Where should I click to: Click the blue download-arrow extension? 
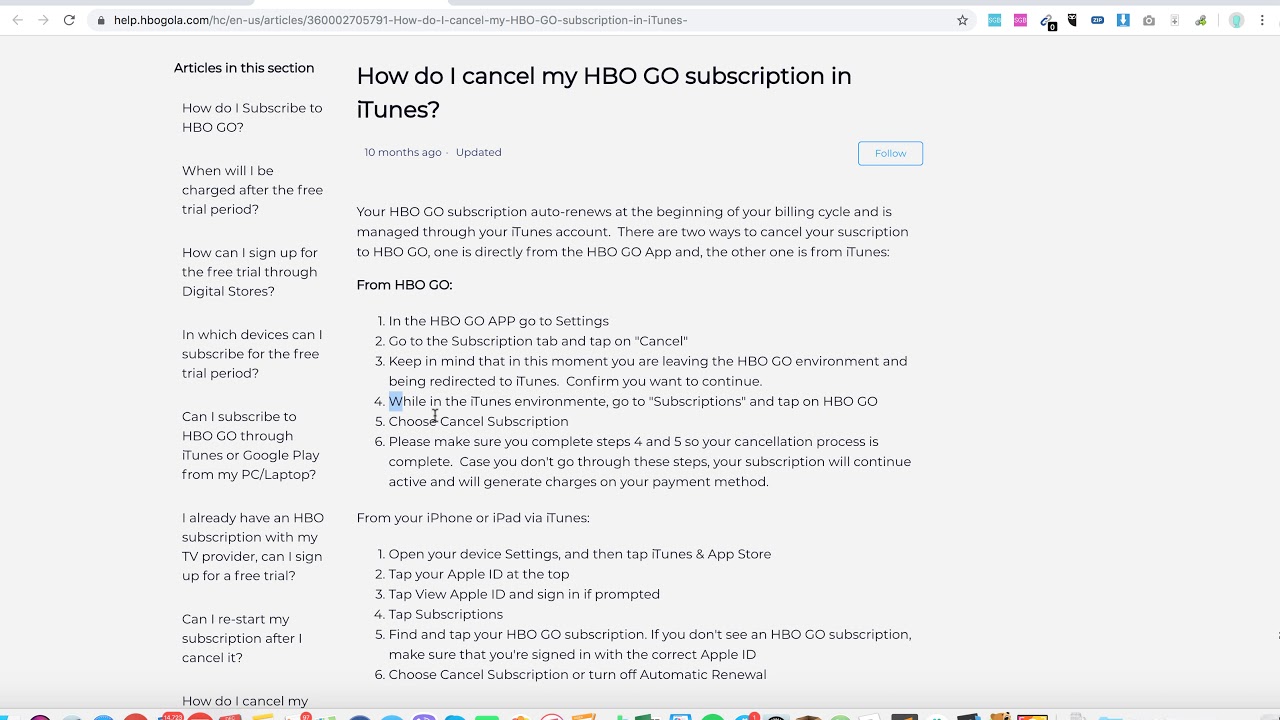pyautogui.click(x=1123, y=20)
